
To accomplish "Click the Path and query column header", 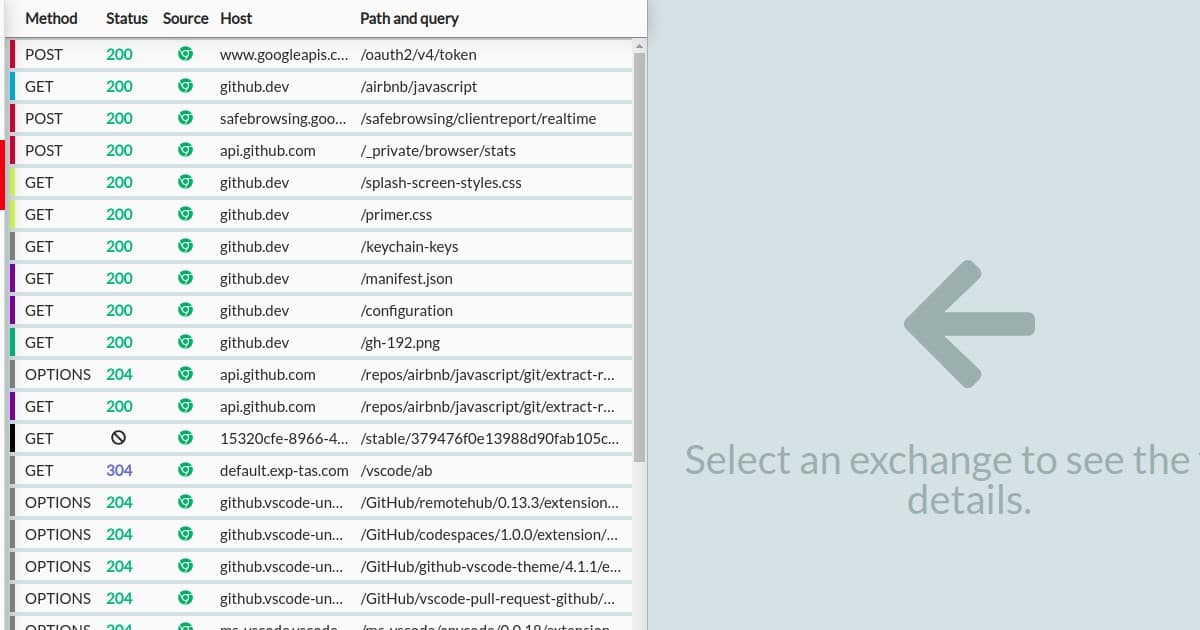I will pos(409,18).
